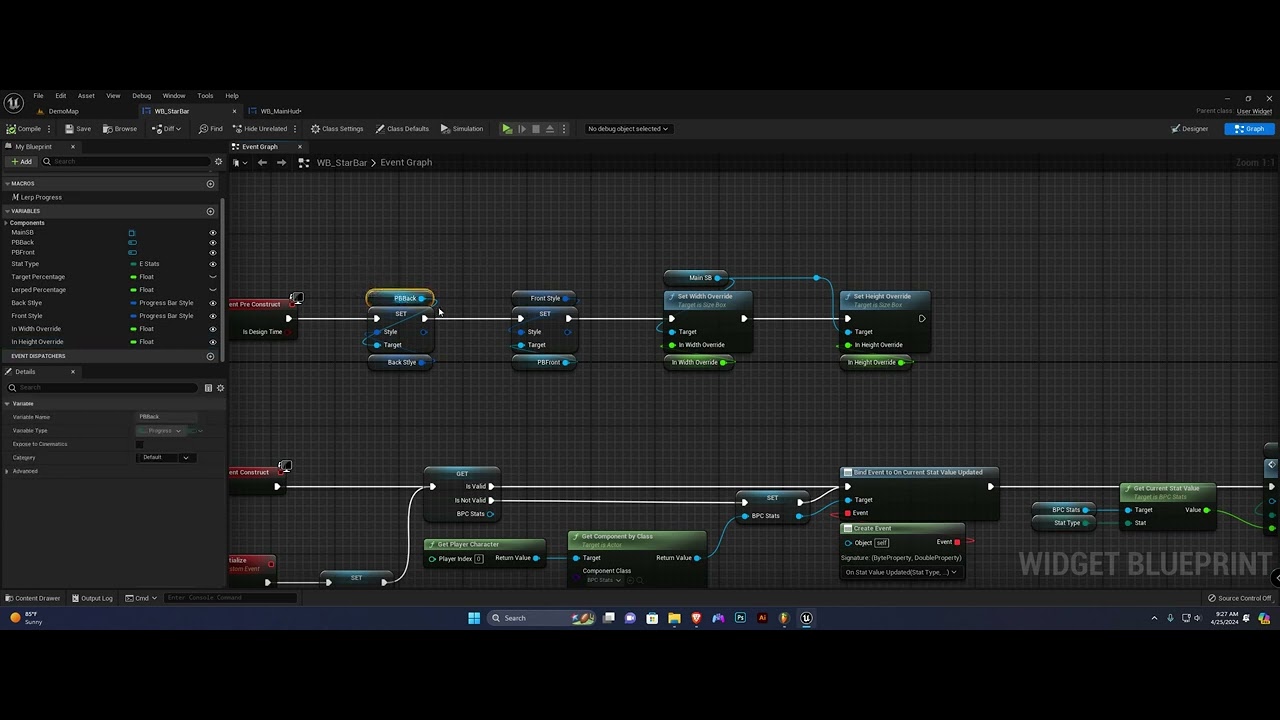Open the Edit menu
The image size is (1280, 720).
pyautogui.click(x=61, y=96)
